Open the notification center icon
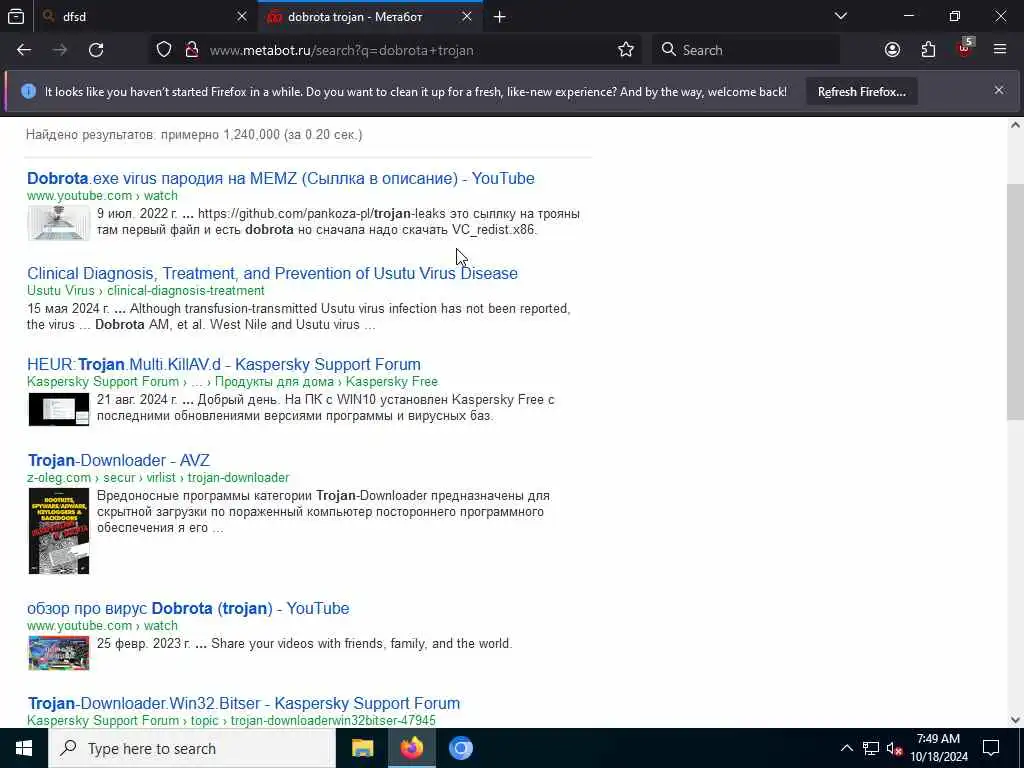The height and width of the screenshot is (768, 1024). [x=991, y=748]
